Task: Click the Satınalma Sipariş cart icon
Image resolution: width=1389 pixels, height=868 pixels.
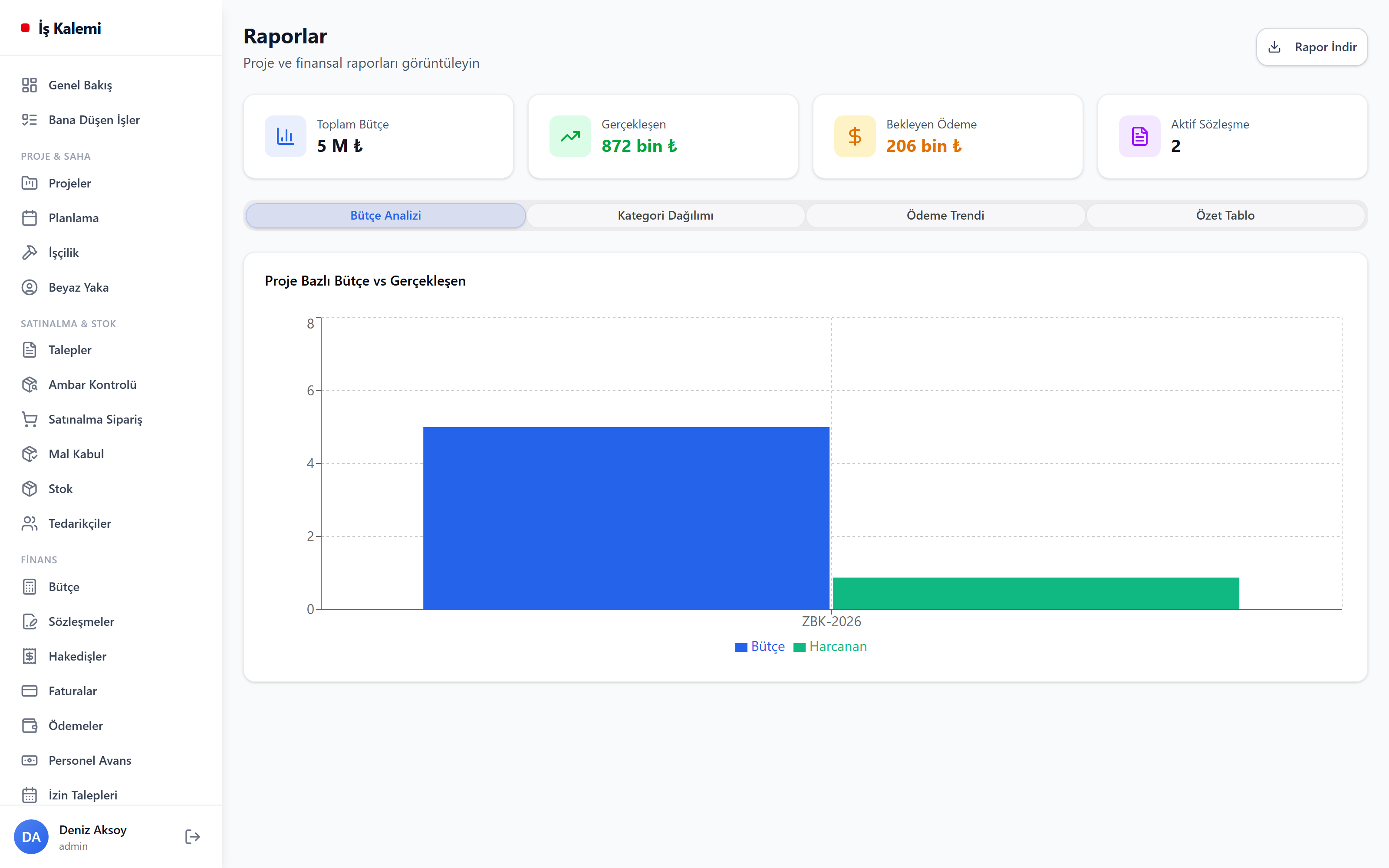Action: [29, 419]
